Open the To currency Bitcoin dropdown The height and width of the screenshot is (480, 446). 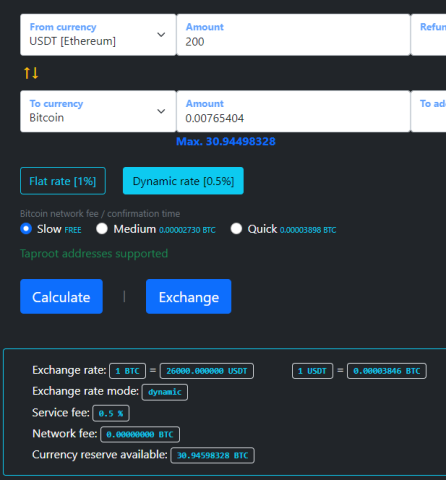(98, 111)
